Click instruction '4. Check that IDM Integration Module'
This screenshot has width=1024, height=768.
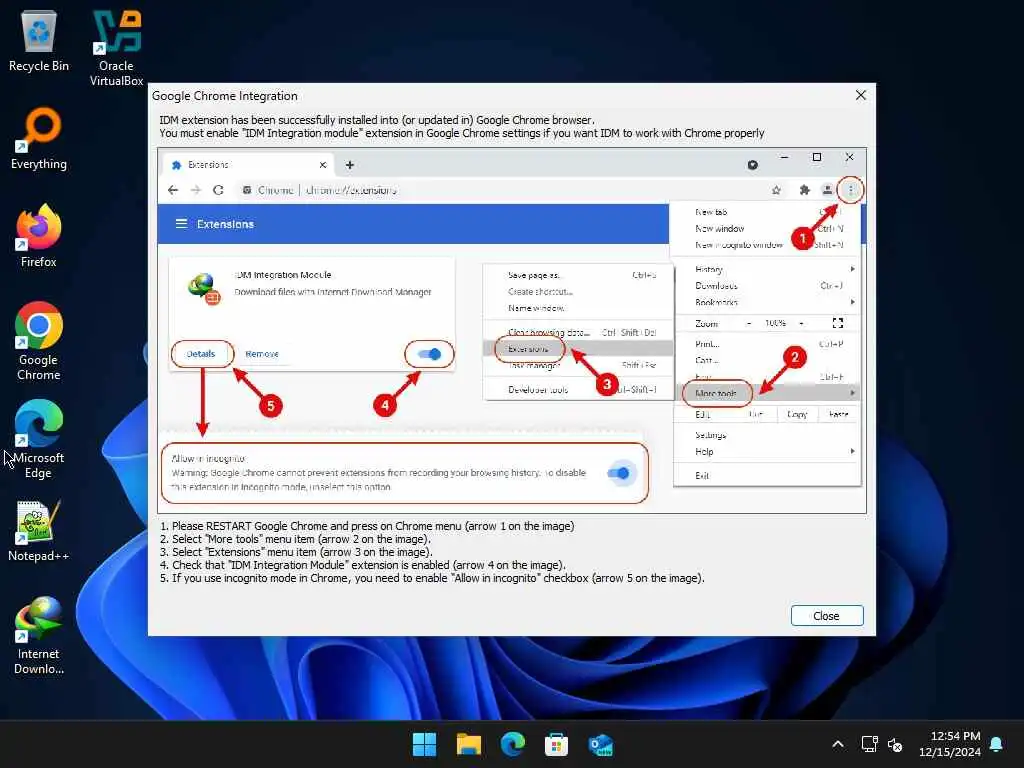363,566
